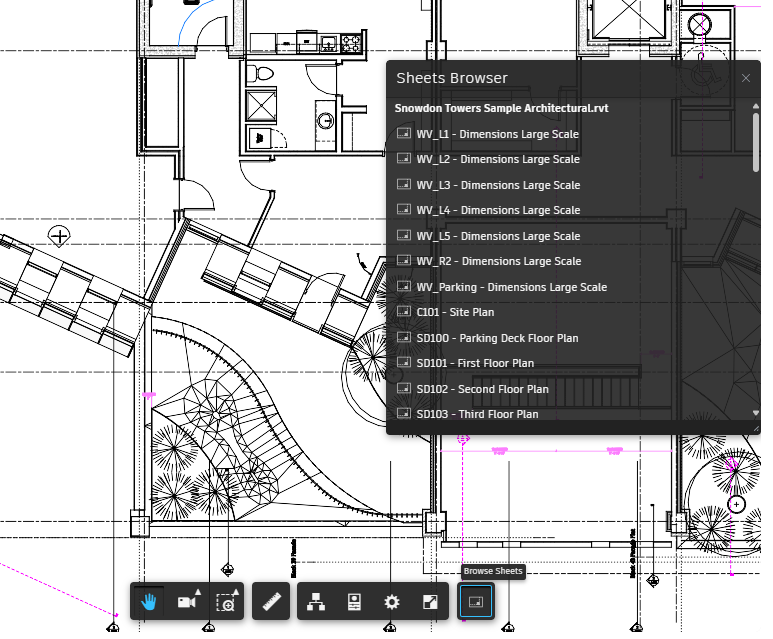Open the Model browser panel

point(316,602)
